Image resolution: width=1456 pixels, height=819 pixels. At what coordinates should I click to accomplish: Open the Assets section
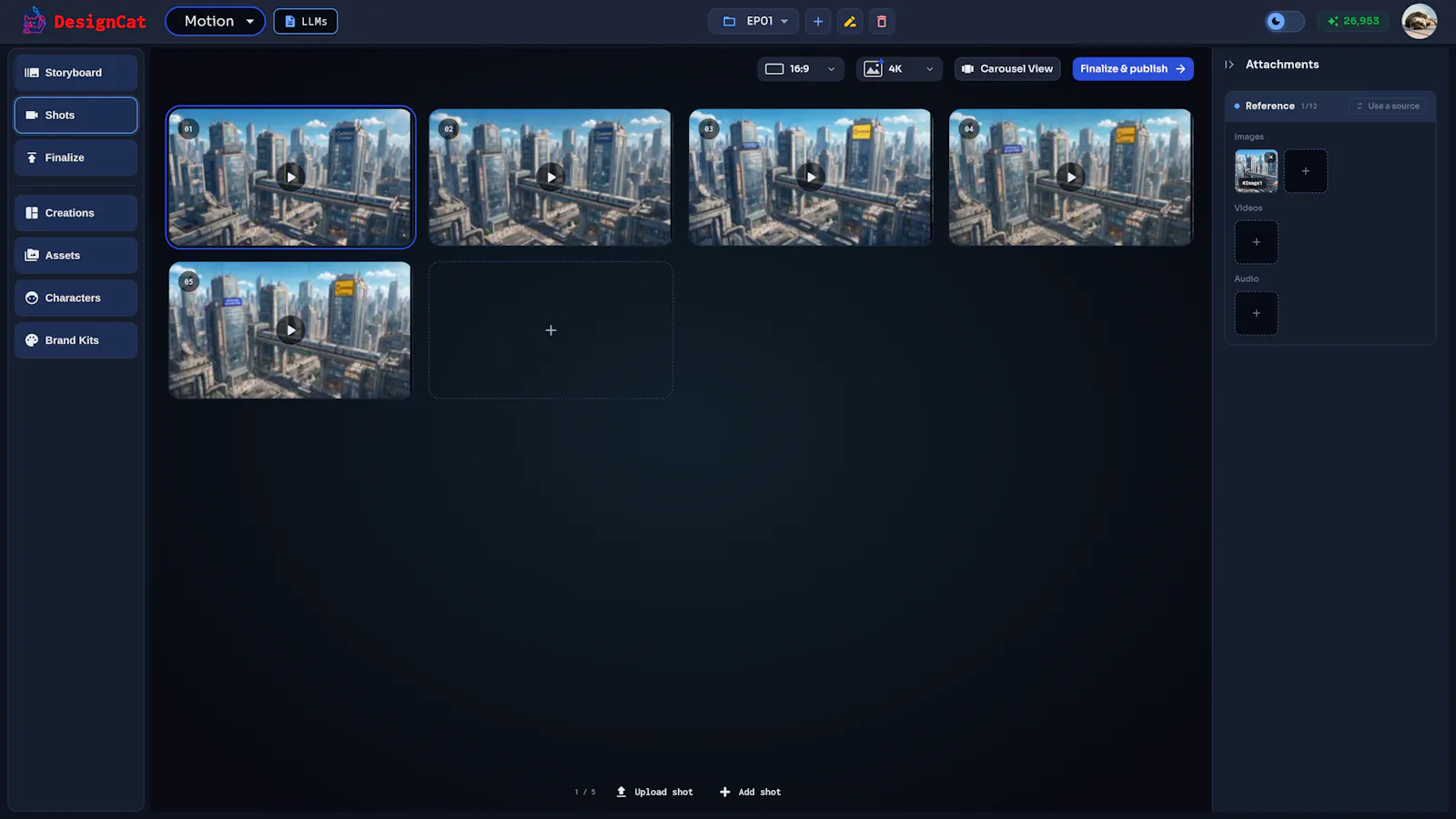pyautogui.click(x=76, y=256)
